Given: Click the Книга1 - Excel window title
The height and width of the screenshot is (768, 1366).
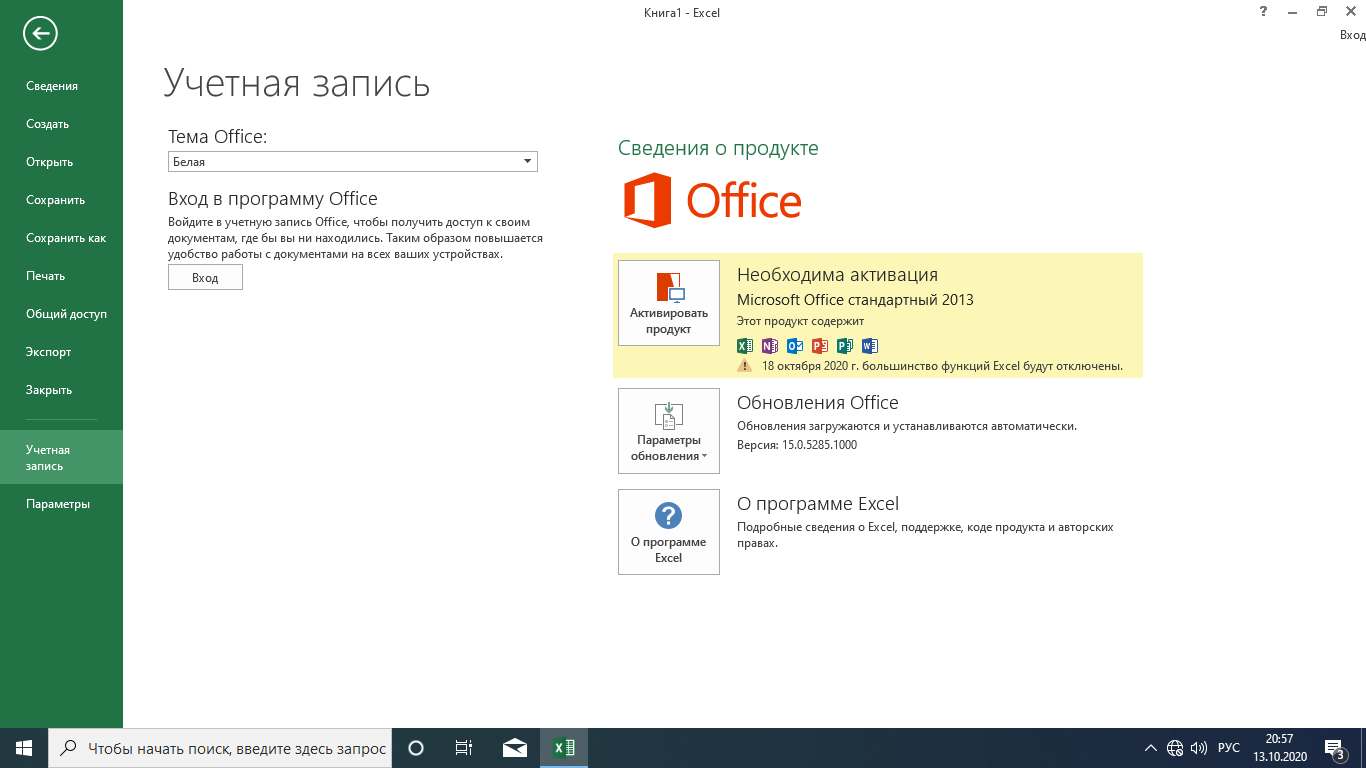Looking at the screenshot, I should coord(682,13).
